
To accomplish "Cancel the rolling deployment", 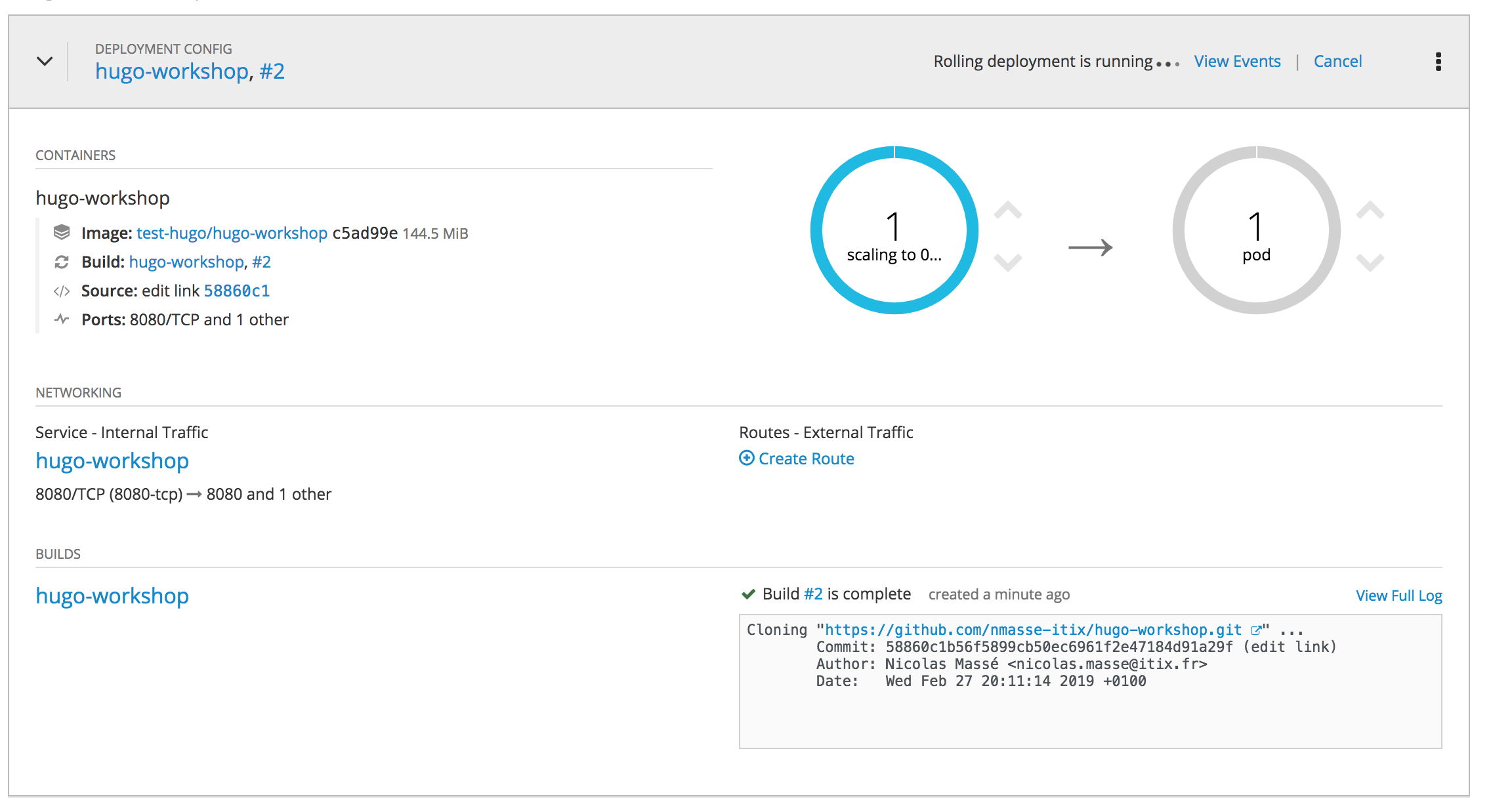I will [1337, 62].
